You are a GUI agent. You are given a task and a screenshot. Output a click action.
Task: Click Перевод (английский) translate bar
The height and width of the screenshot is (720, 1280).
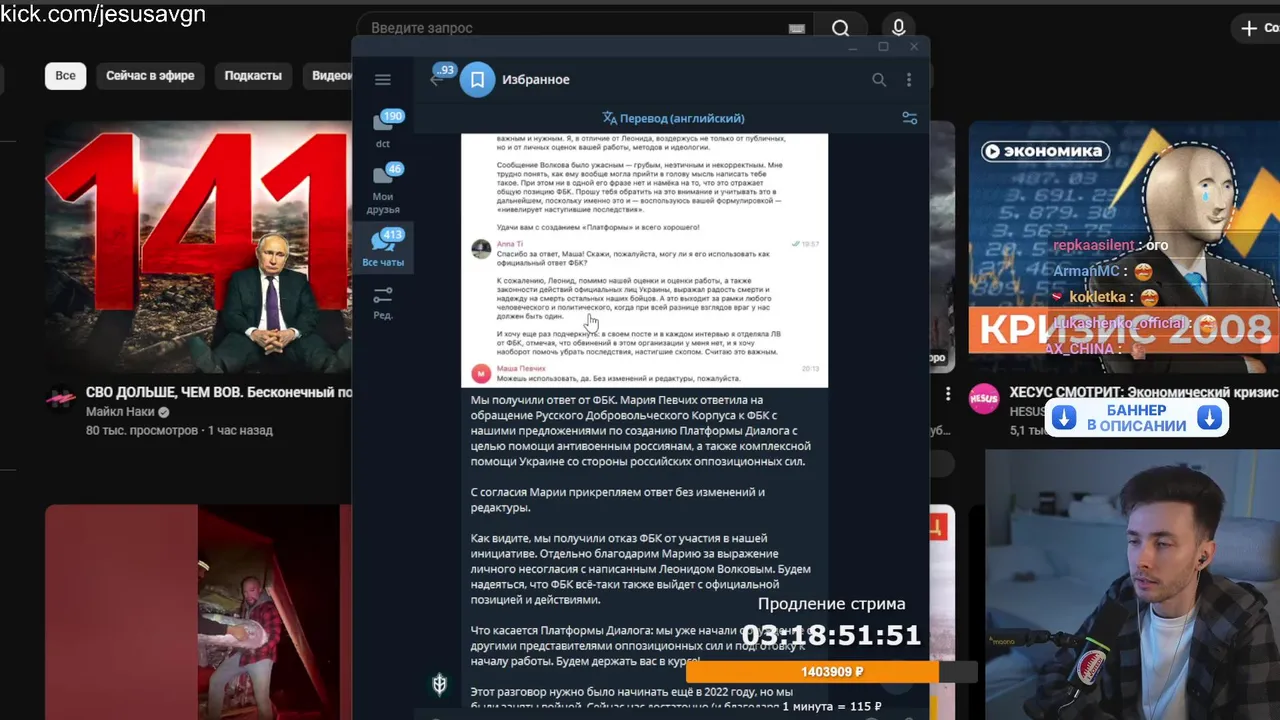point(673,118)
